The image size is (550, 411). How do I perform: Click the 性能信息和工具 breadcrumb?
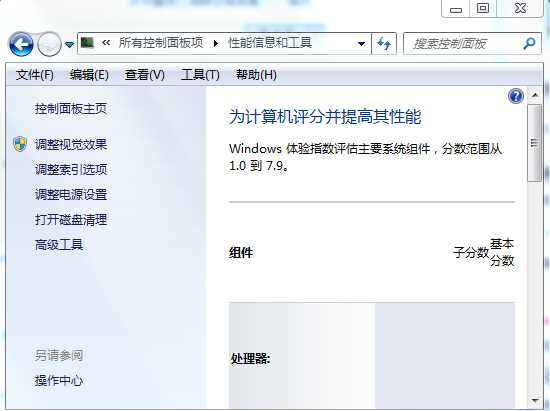270,43
